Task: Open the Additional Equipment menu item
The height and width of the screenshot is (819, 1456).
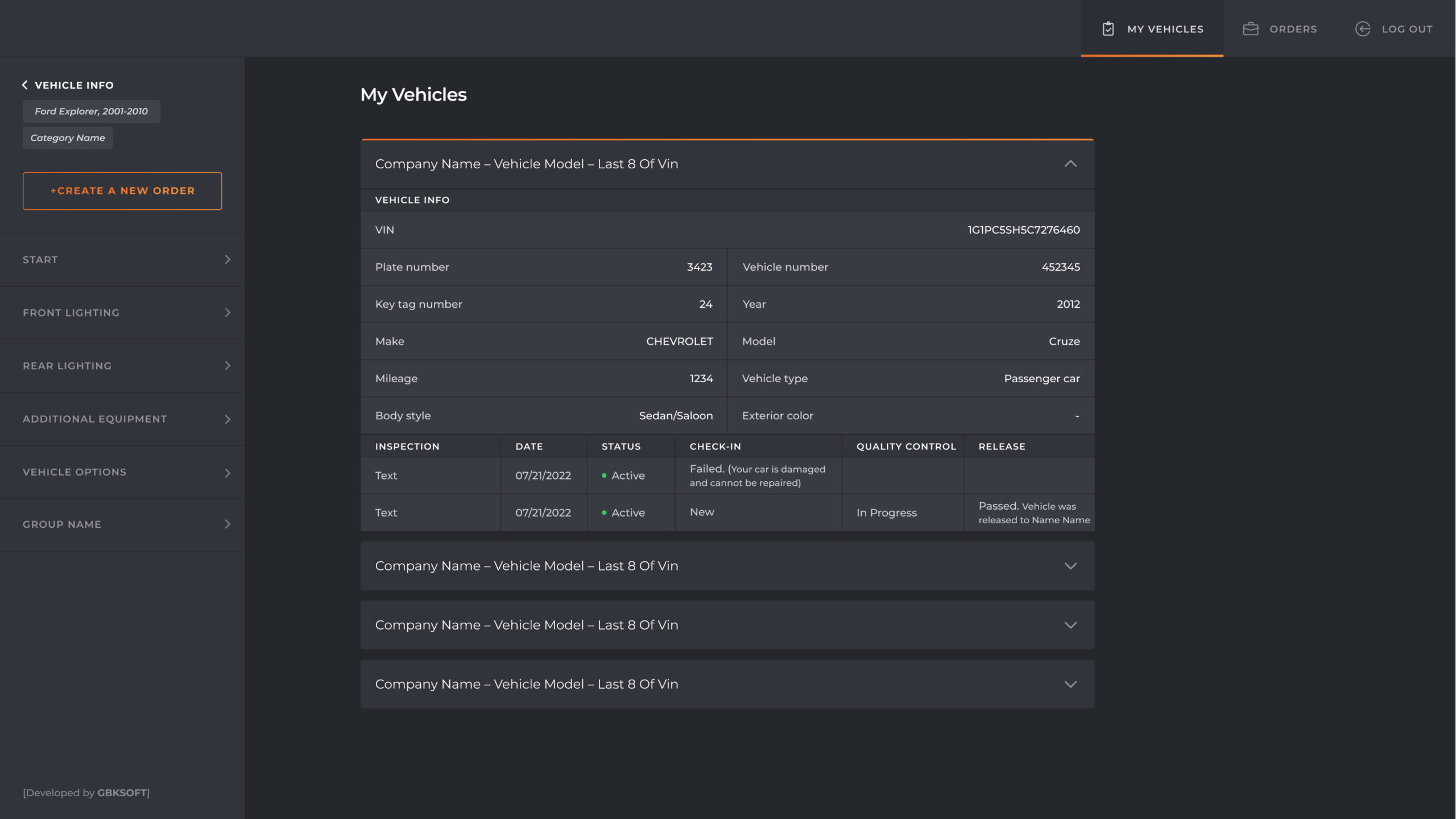Action: point(122,419)
